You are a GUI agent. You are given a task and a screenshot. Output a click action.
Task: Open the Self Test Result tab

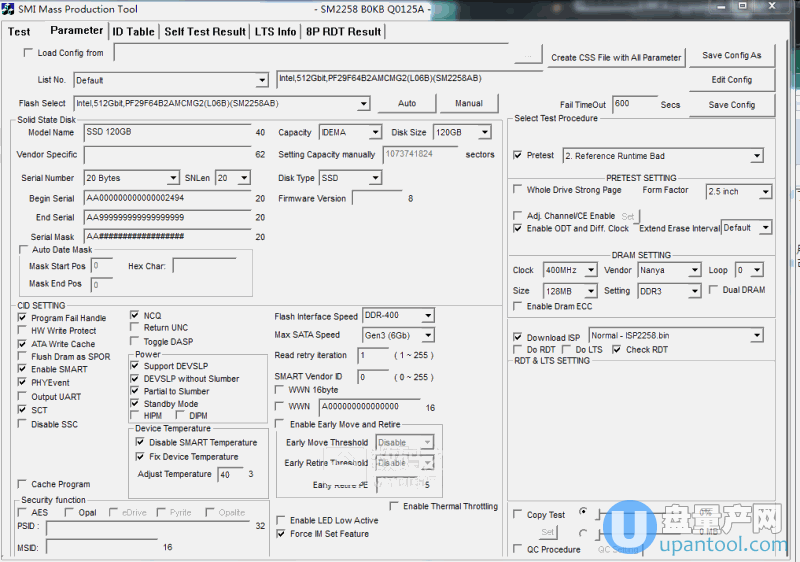tap(204, 31)
